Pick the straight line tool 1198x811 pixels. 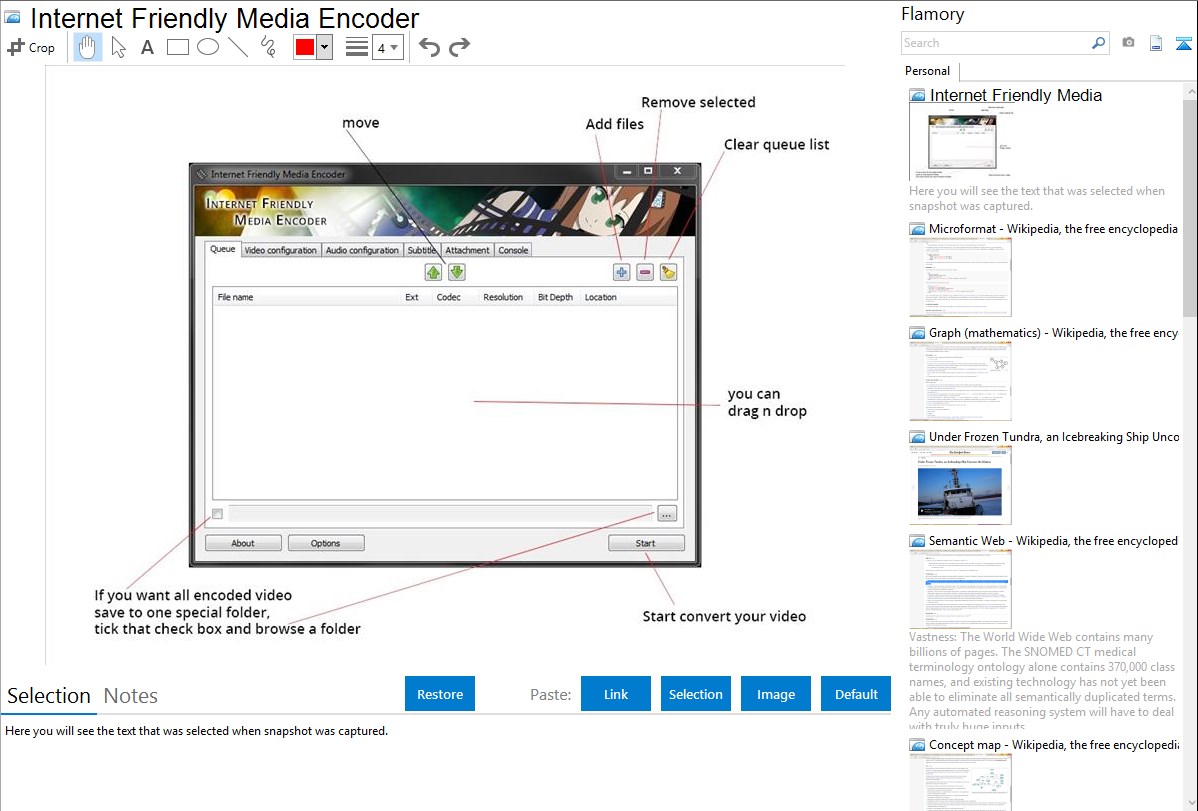[238, 47]
